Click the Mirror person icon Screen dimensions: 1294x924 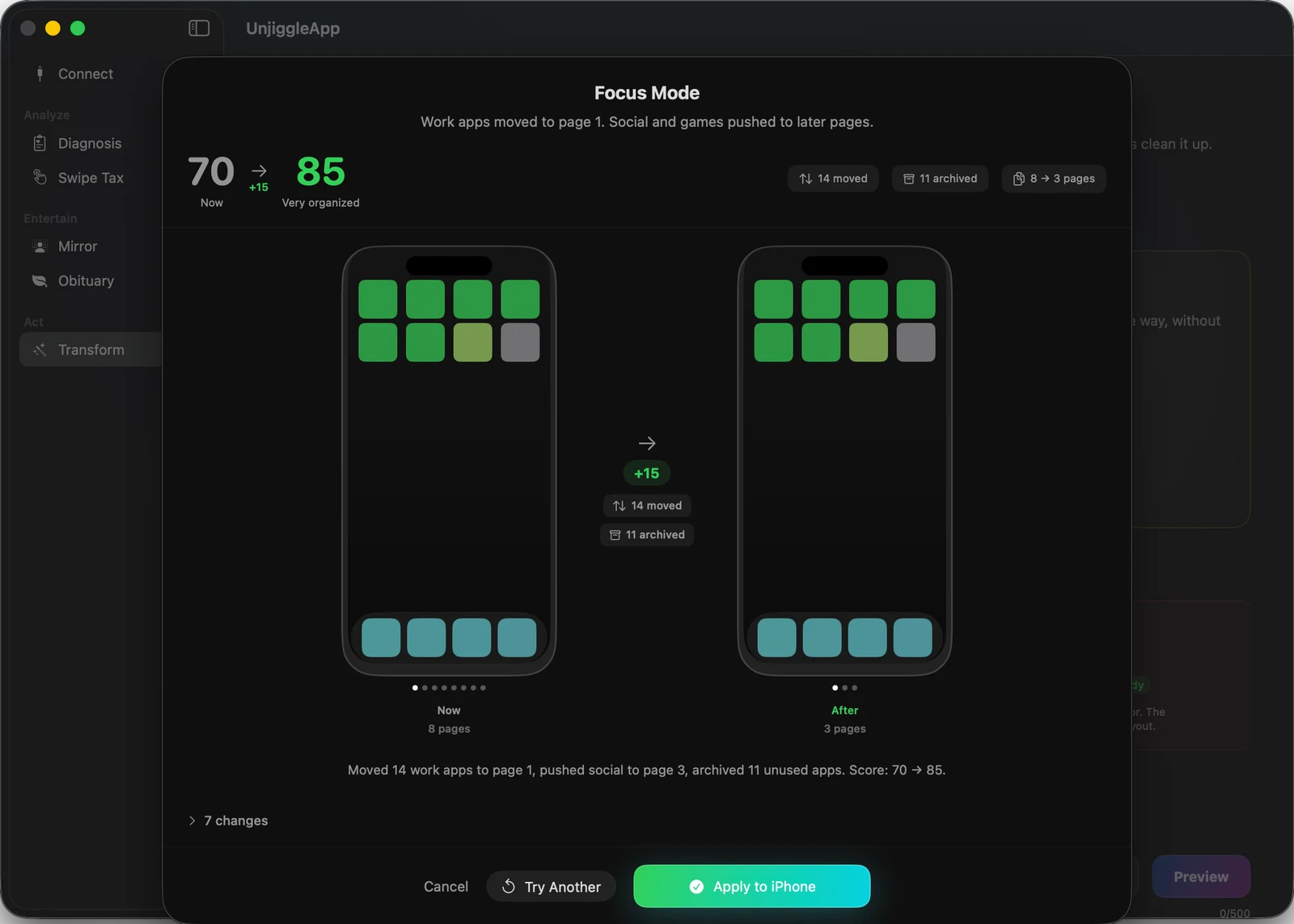40,247
